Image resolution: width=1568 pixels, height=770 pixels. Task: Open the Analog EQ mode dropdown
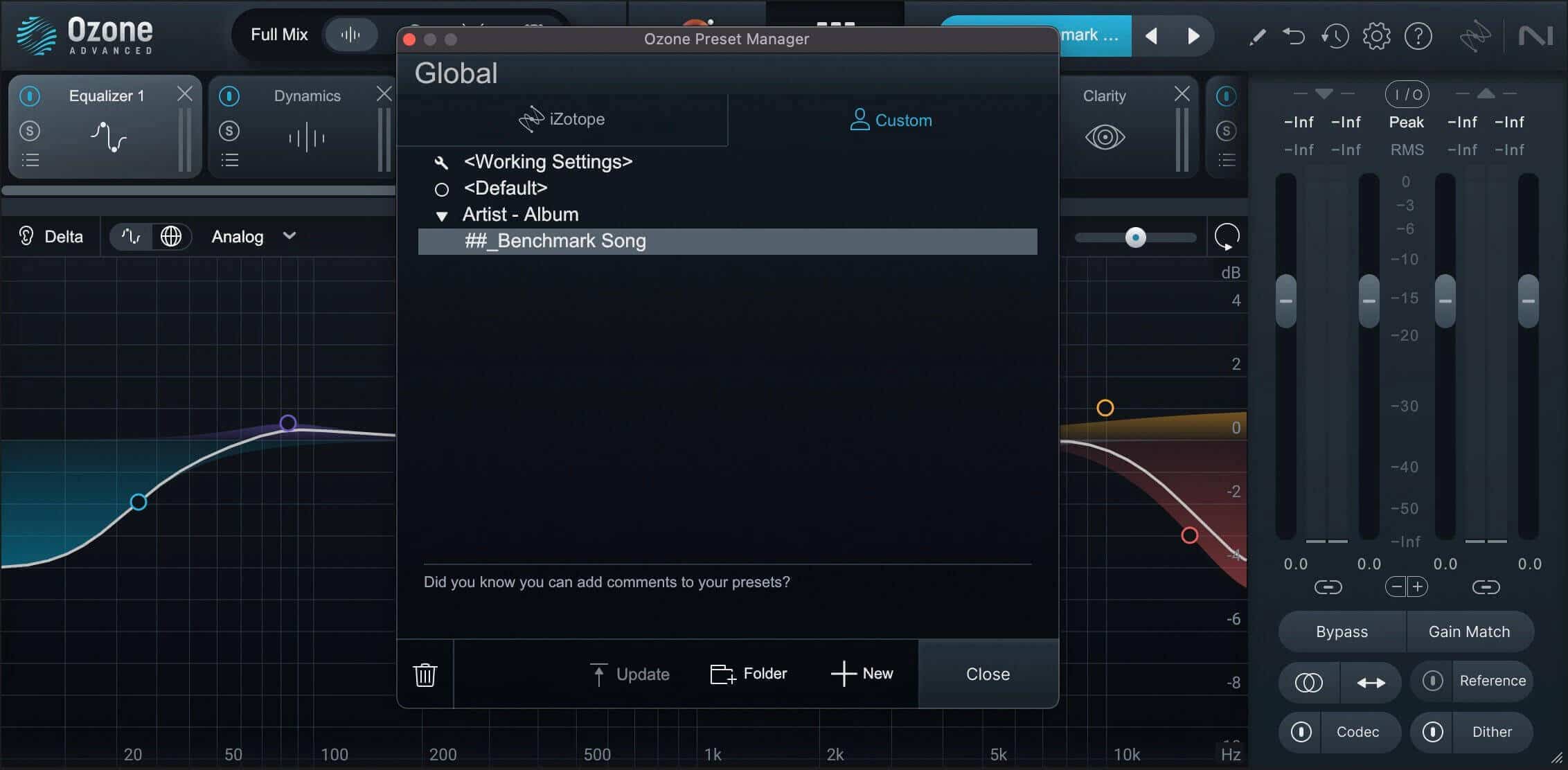click(253, 237)
